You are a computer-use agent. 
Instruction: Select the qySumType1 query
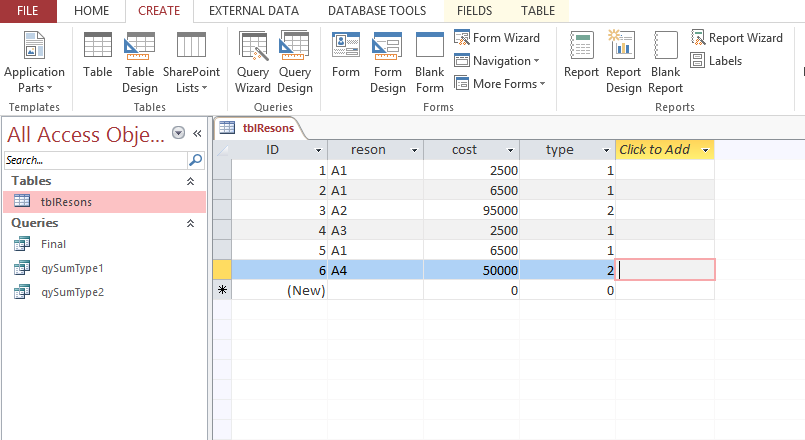tap(71, 268)
